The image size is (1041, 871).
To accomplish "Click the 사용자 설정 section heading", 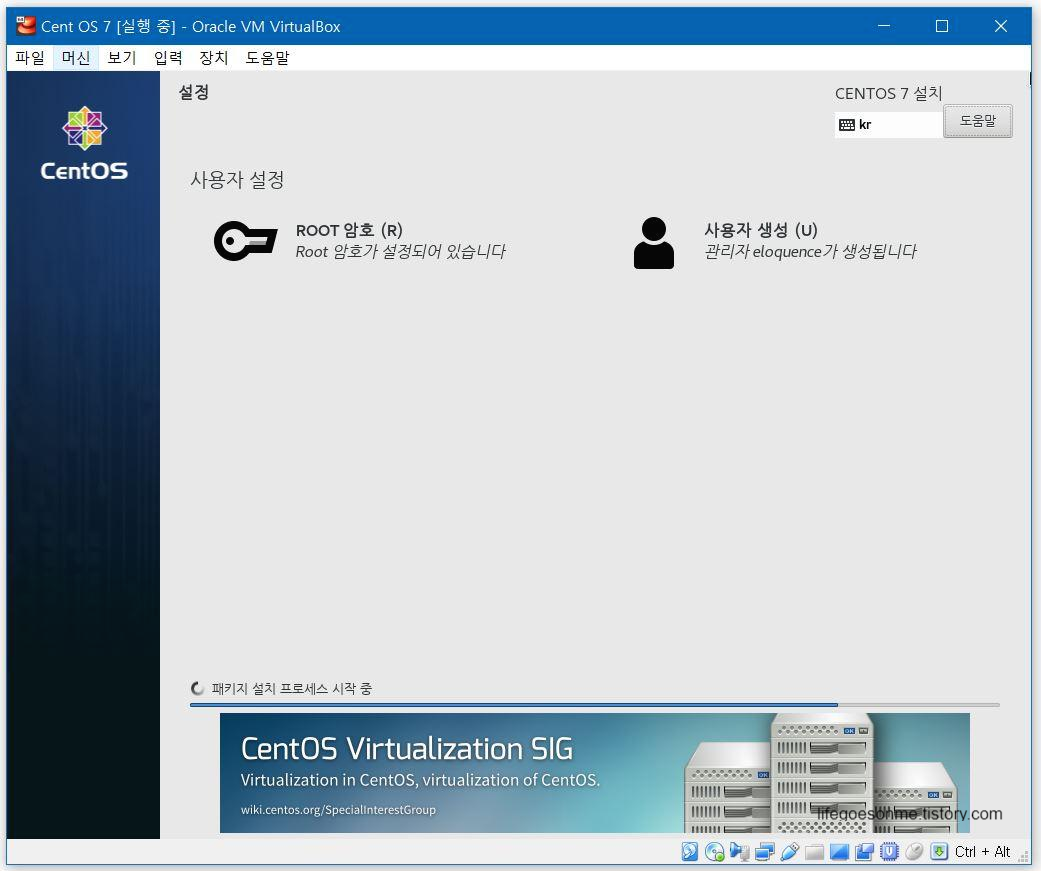I will click(237, 180).
